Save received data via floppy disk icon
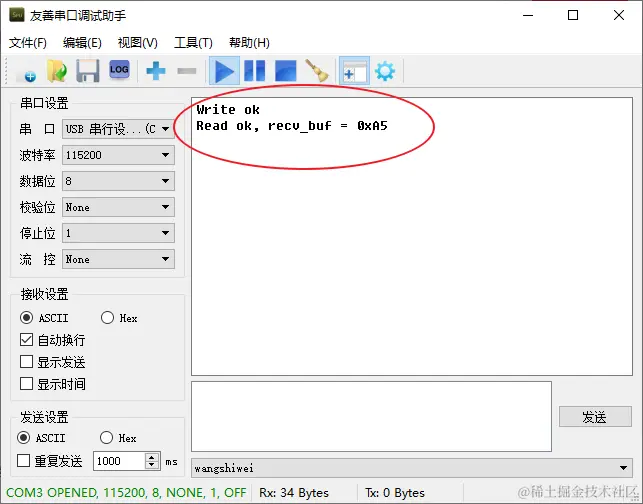Viewport: 643px width, 504px height. click(x=88, y=71)
